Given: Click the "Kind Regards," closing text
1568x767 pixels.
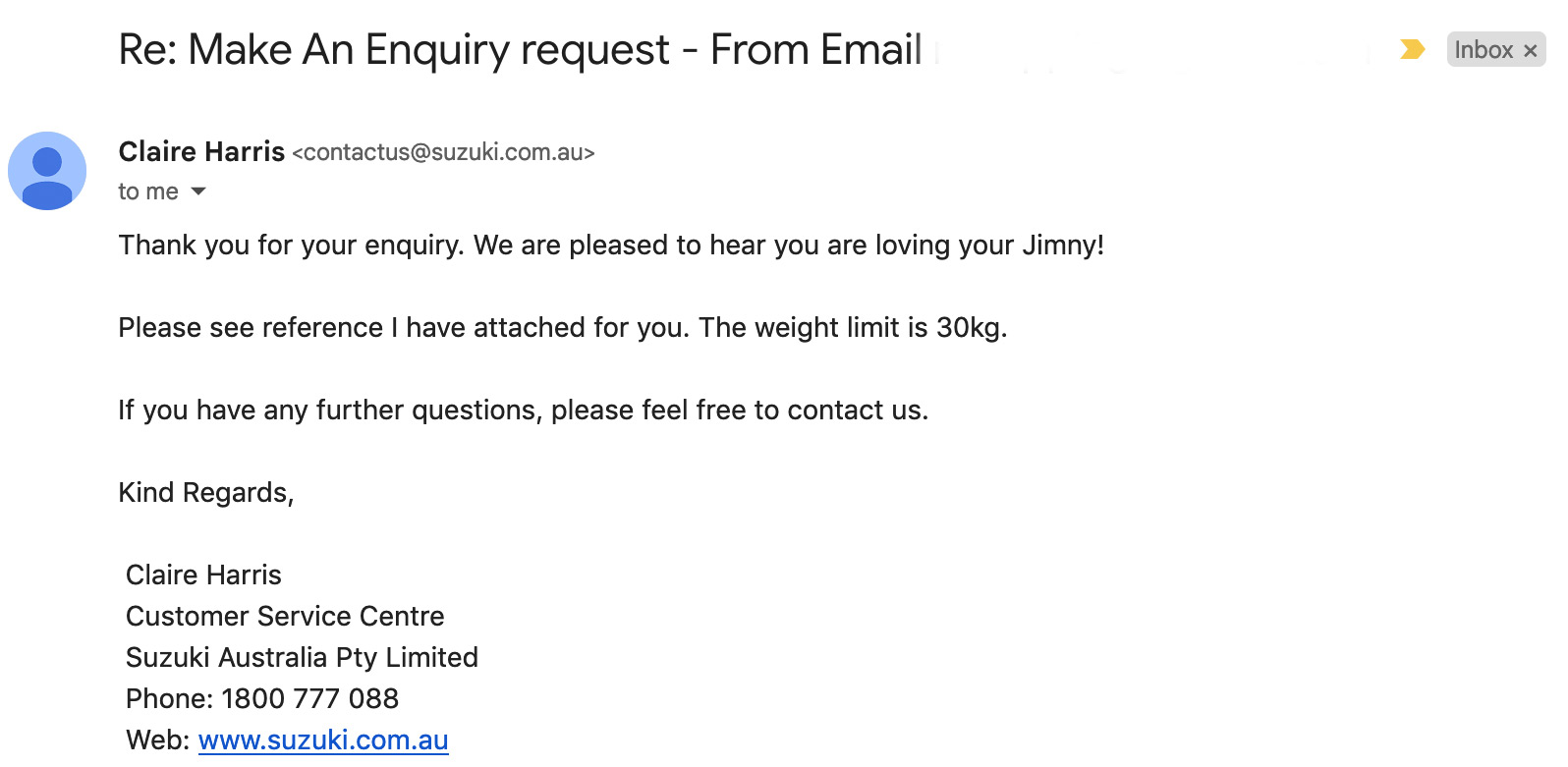Looking at the screenshot, I should click(206, 492).
